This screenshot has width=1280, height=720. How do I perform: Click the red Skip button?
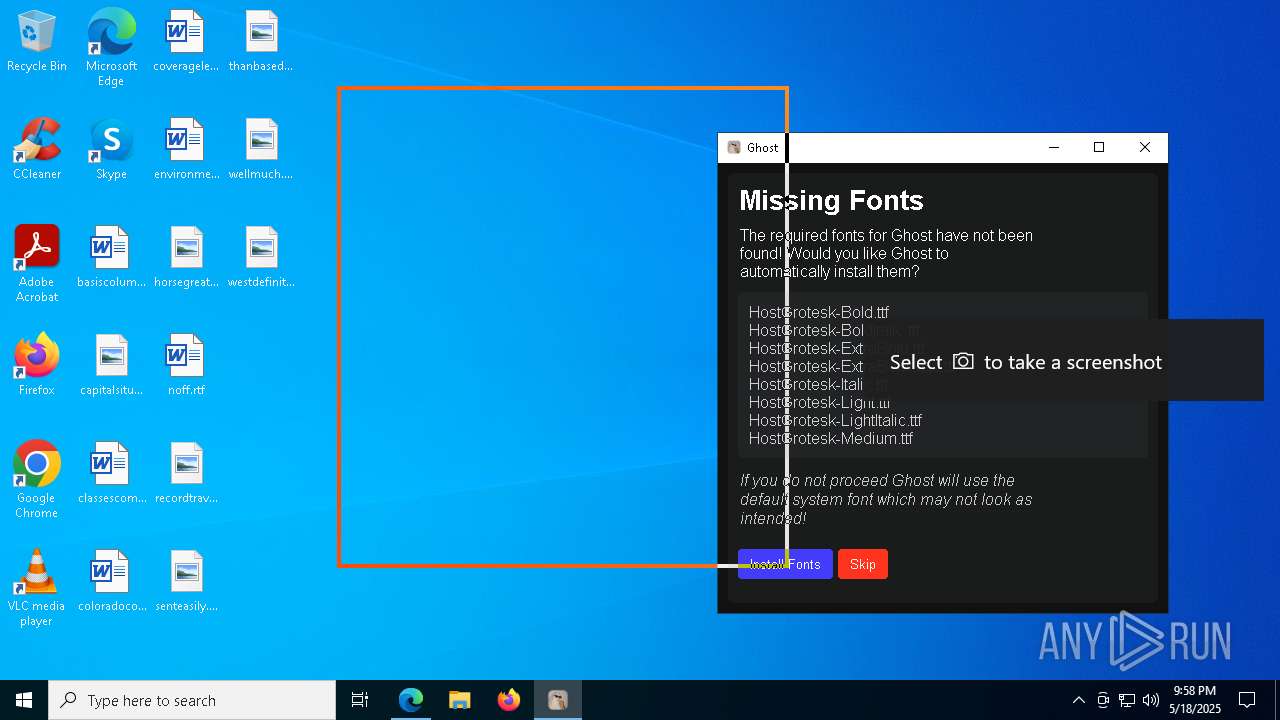click(x=863, y=564)
